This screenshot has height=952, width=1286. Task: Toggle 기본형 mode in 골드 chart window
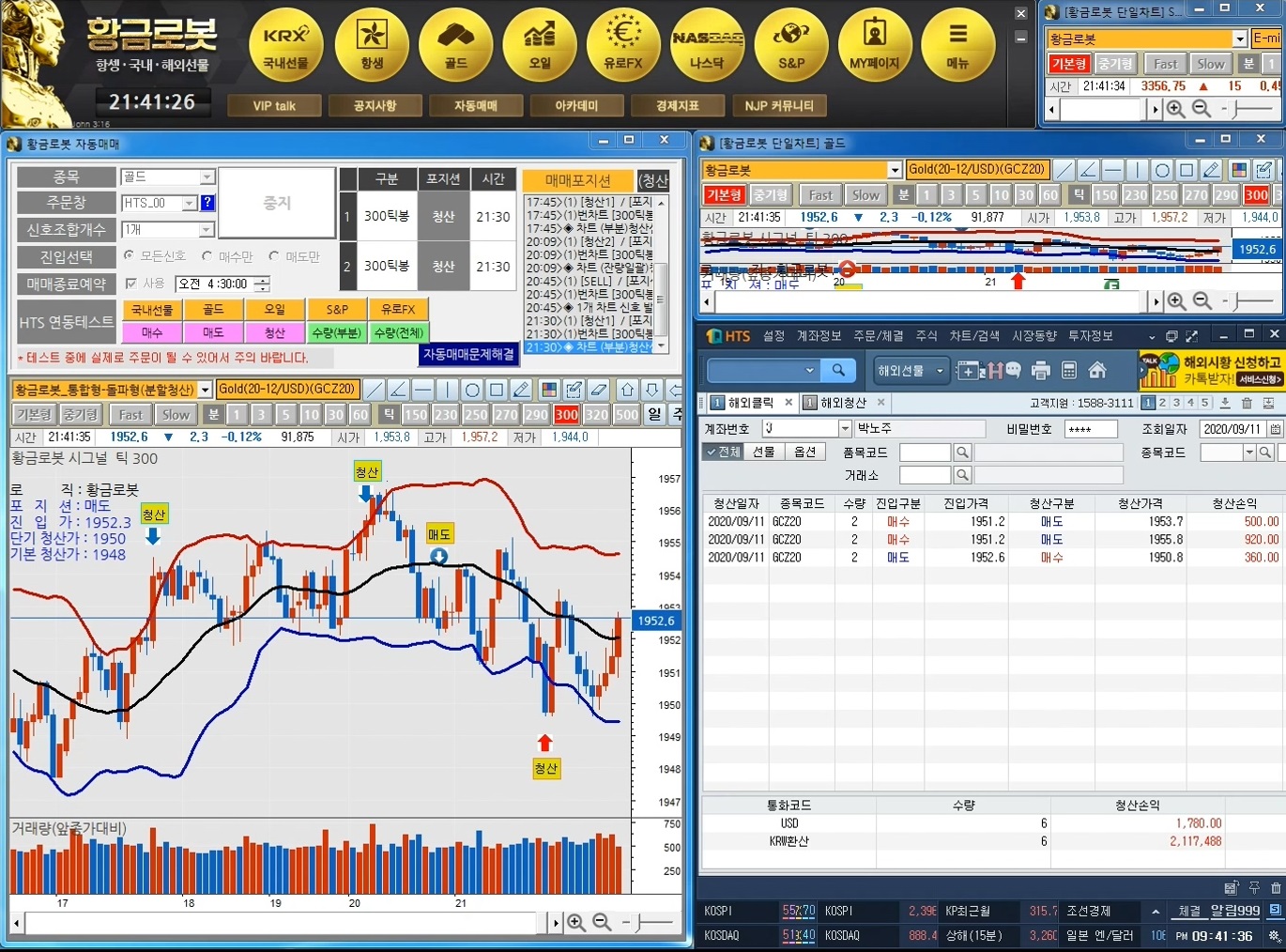(x=724, y=195)
